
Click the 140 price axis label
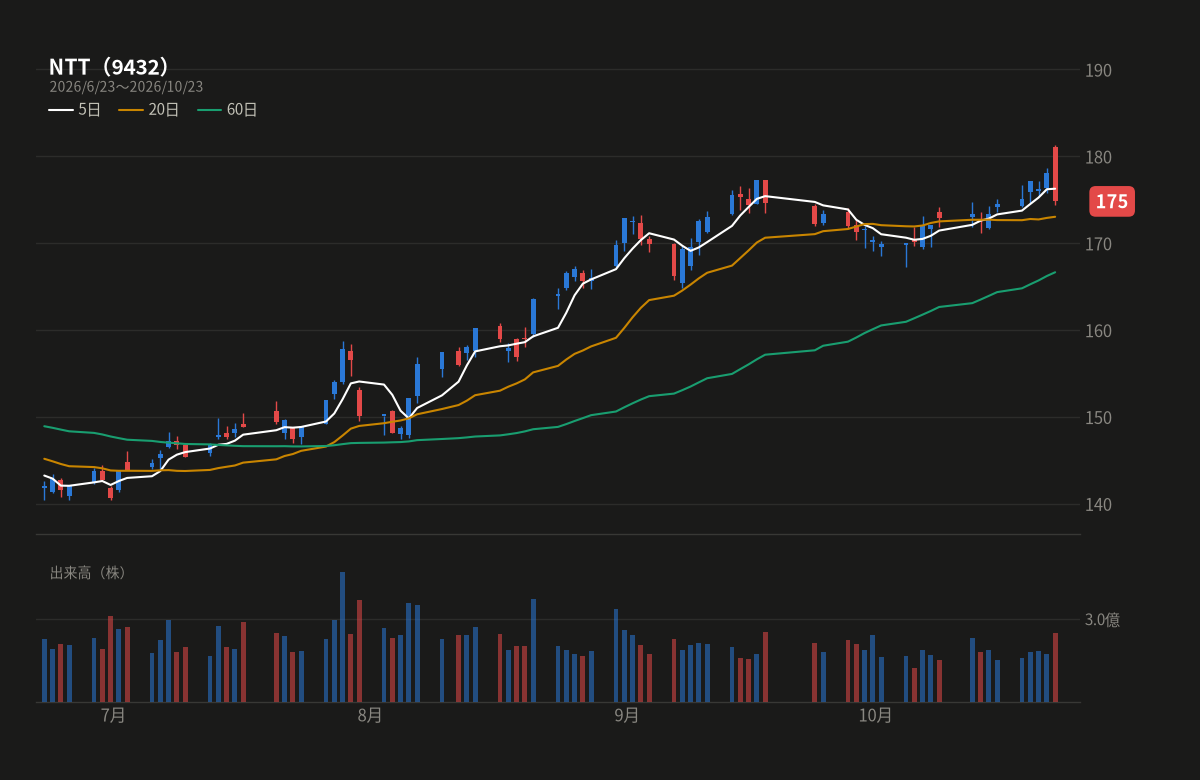click(x=1098, y=505)
